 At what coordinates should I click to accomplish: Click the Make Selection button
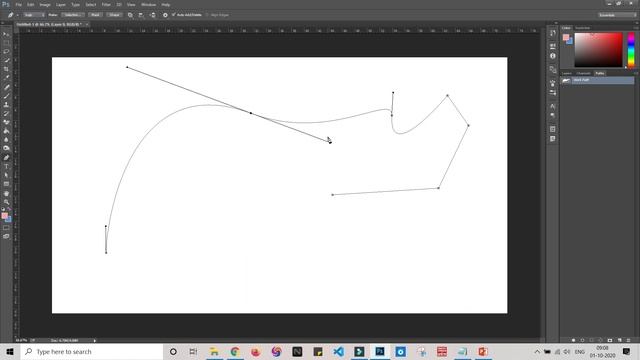73,15
